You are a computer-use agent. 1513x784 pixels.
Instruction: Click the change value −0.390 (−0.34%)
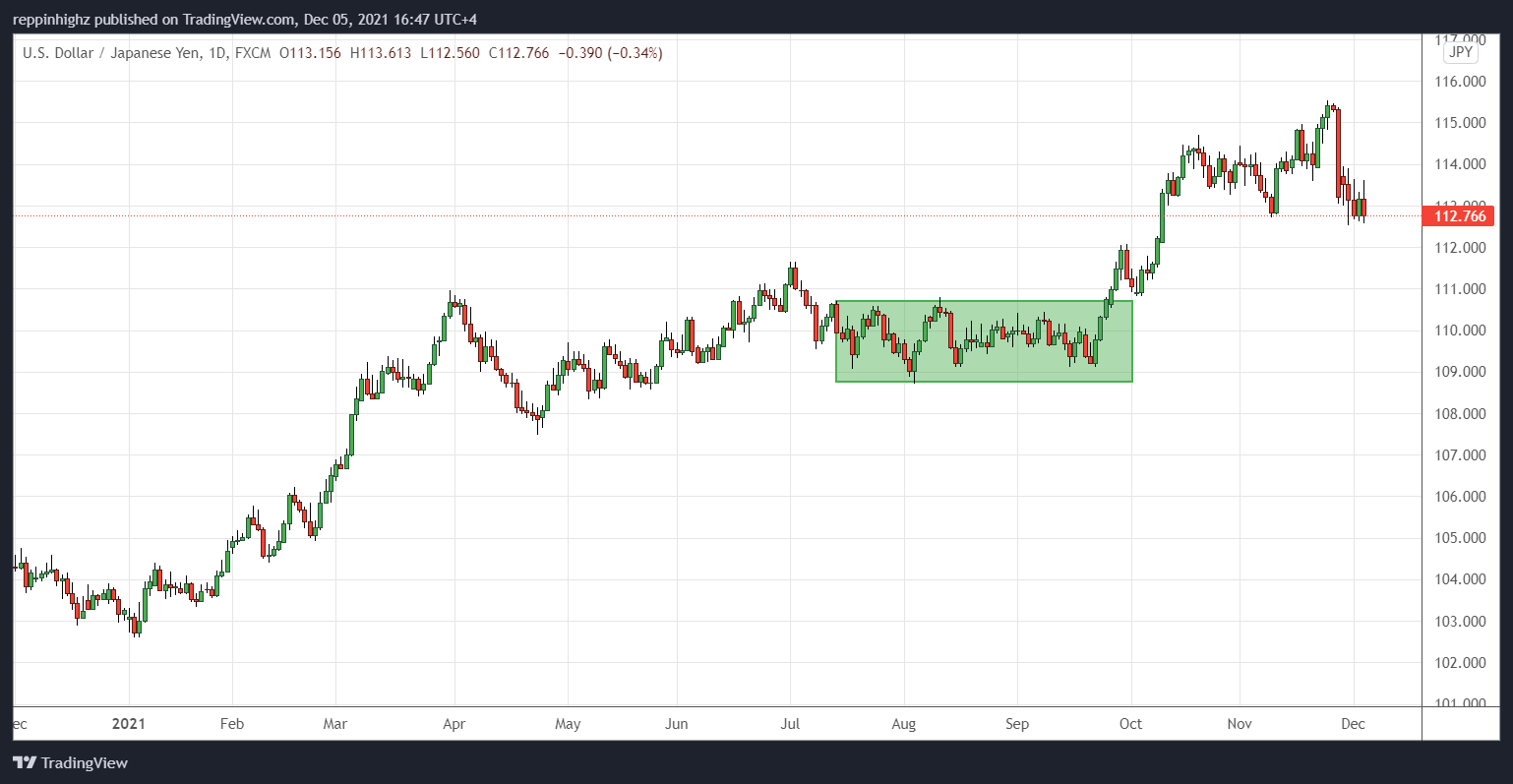point(610,53)
